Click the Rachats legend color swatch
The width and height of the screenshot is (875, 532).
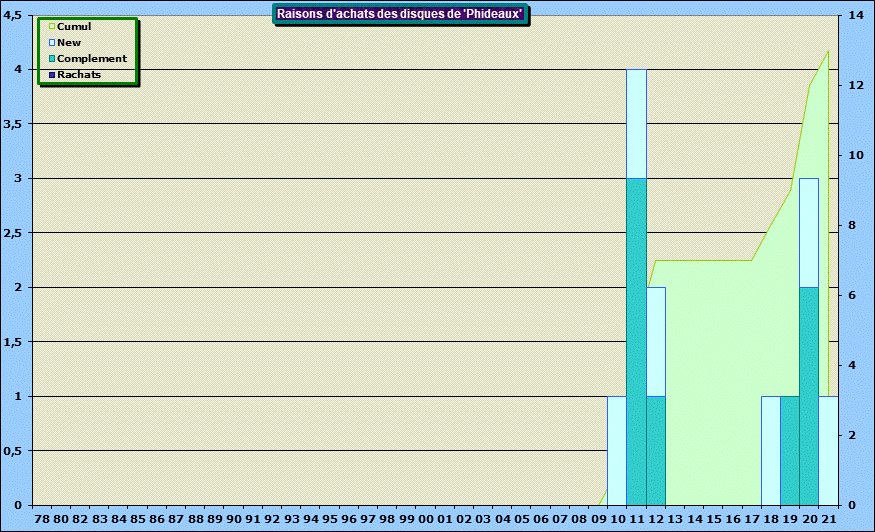[x=52, y=75]
